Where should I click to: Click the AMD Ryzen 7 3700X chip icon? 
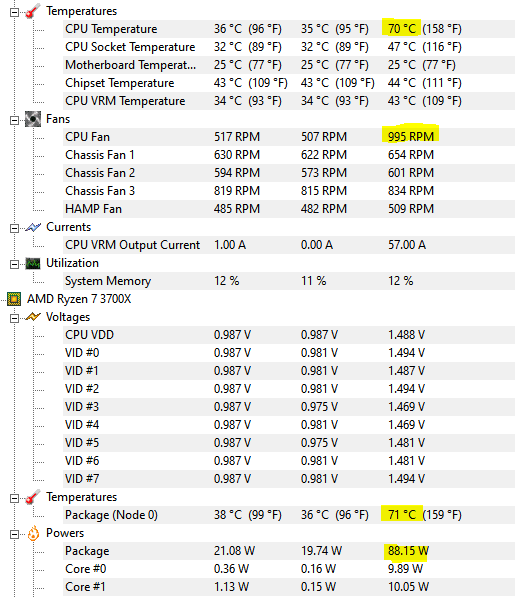(x=14, y=299)
